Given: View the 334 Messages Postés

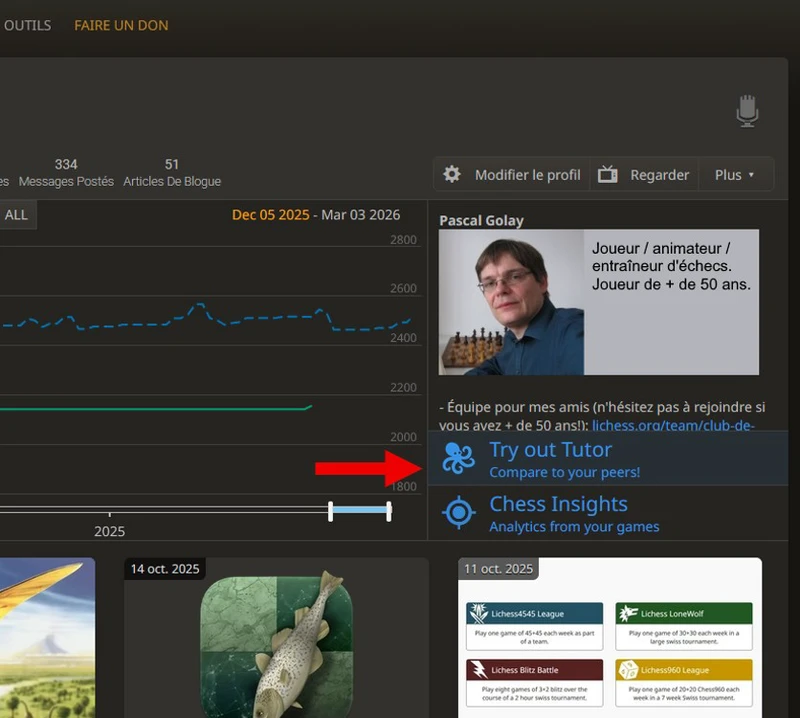Looking at the screenshot, I should click(x=66, y=172).
